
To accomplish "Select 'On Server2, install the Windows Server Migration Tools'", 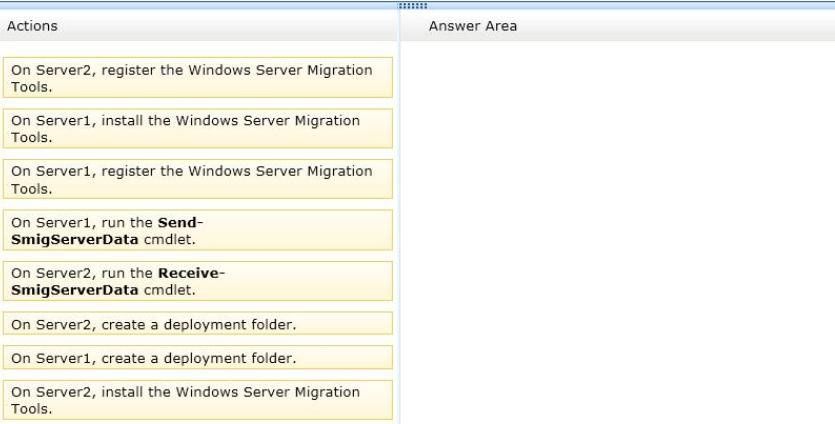I will (198, 400).
